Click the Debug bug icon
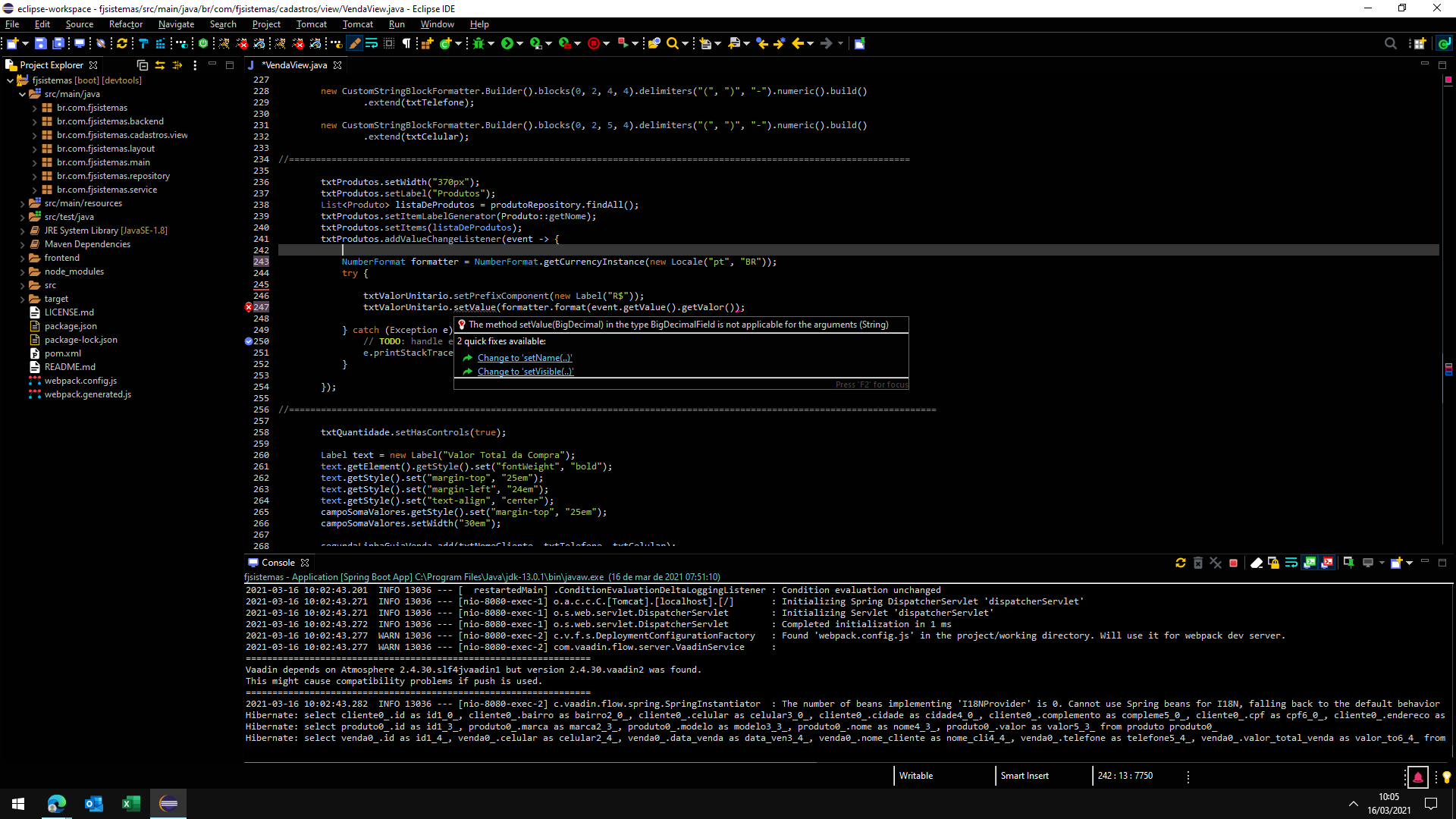This screenshot has height=819, width=1456. (479, 43)
